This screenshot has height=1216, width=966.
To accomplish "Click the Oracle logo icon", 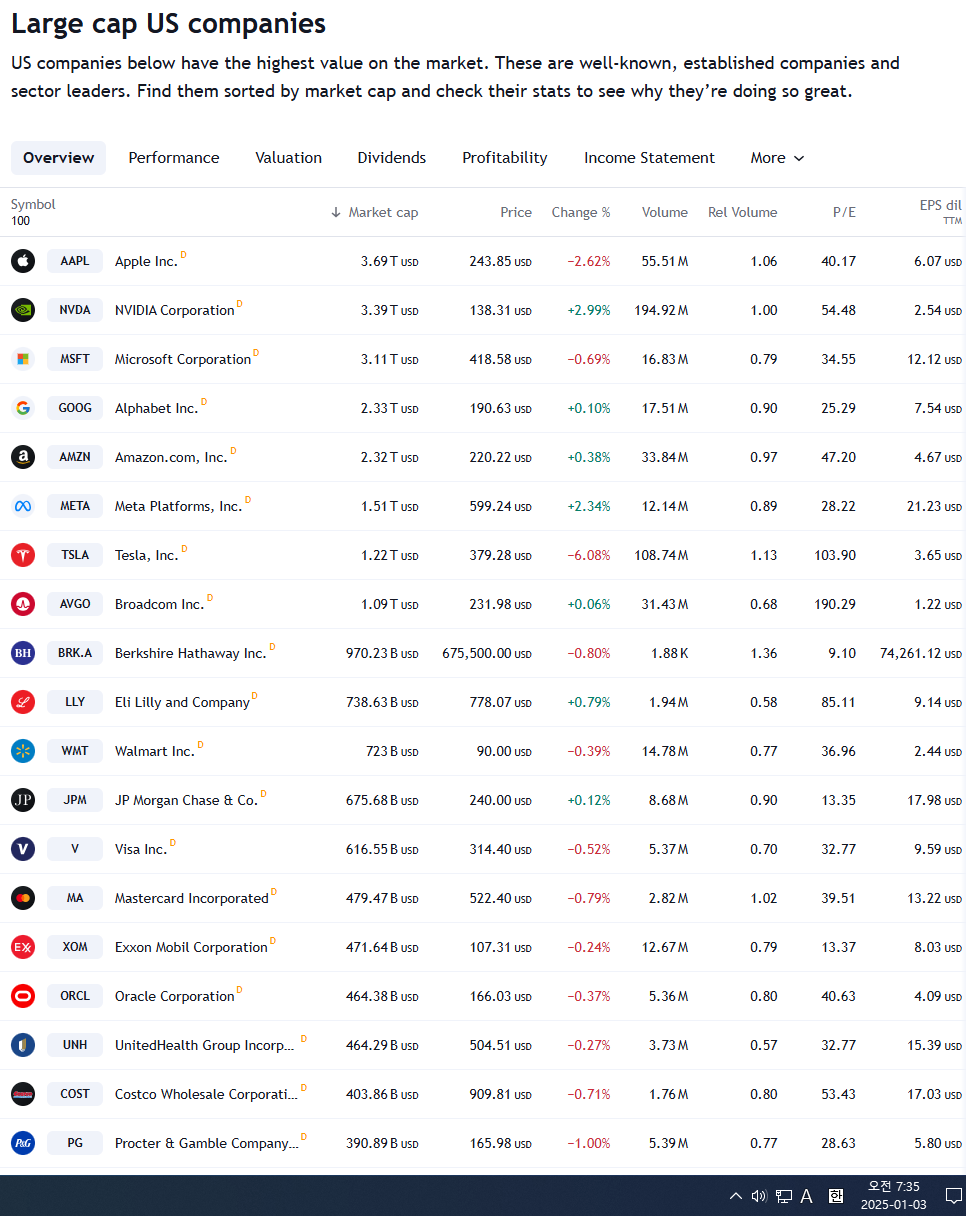I will coord(23,996).
